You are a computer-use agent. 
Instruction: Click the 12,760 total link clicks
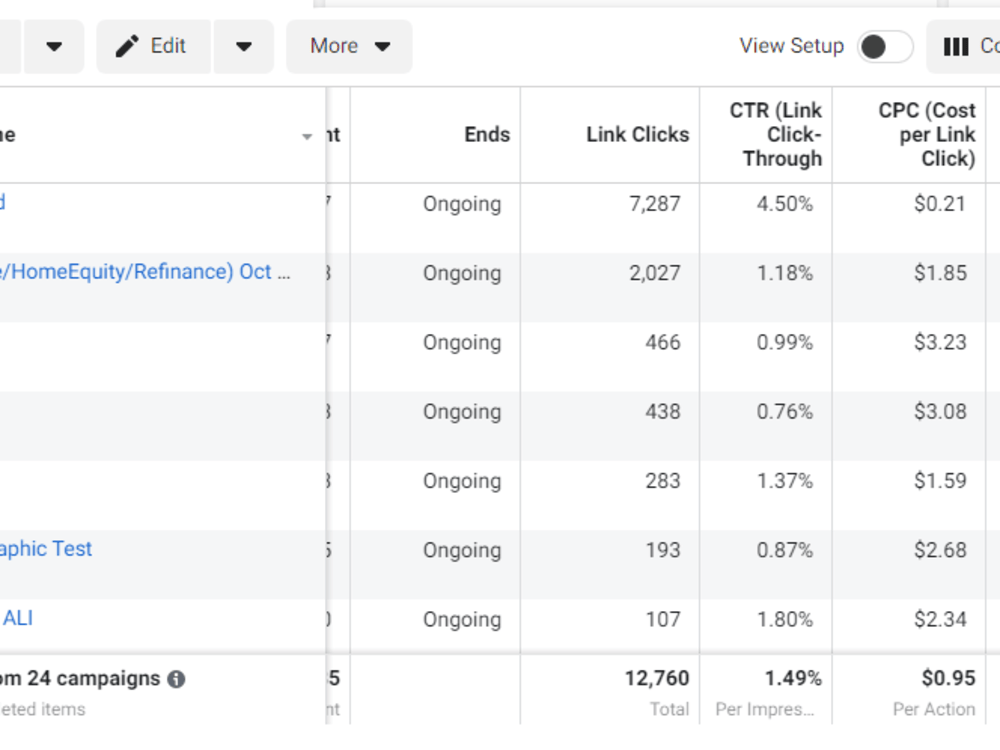coord(656,678)
